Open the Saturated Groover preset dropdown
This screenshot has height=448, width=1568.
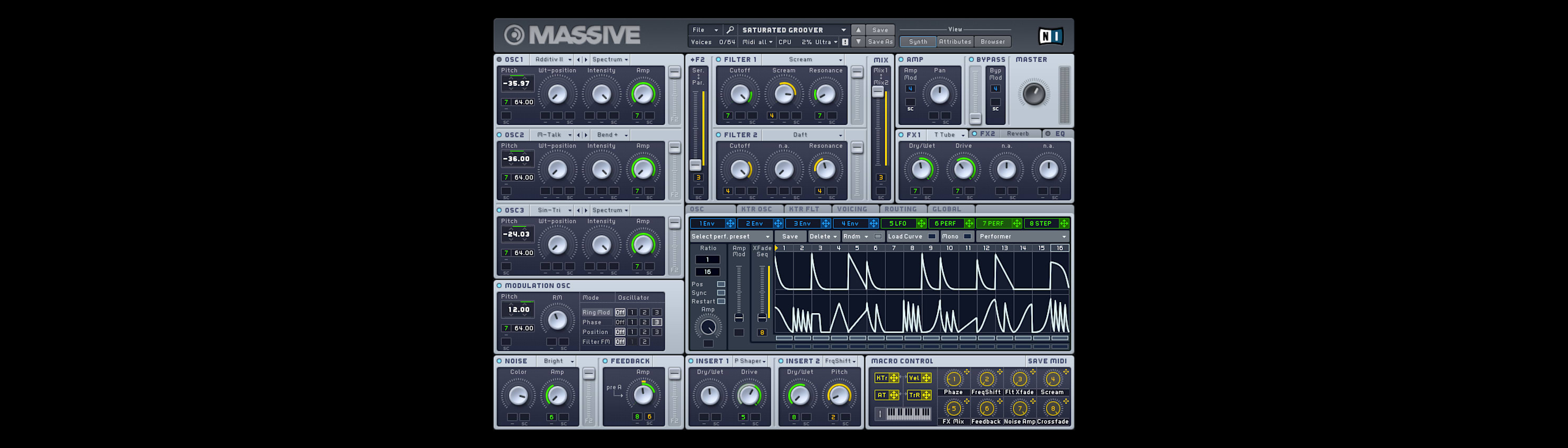pos(794,30)
